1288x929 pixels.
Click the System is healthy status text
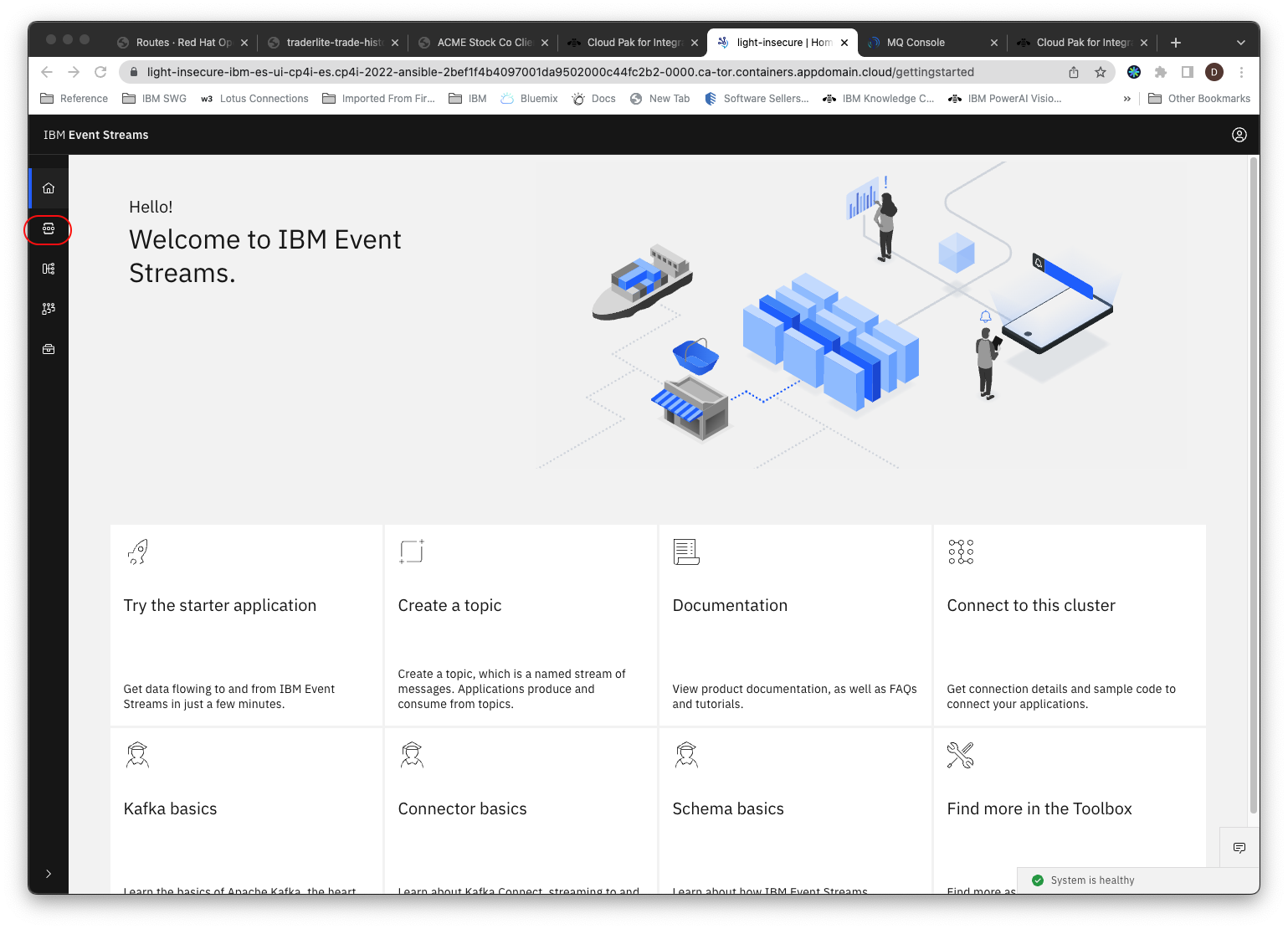(1092, 880)
